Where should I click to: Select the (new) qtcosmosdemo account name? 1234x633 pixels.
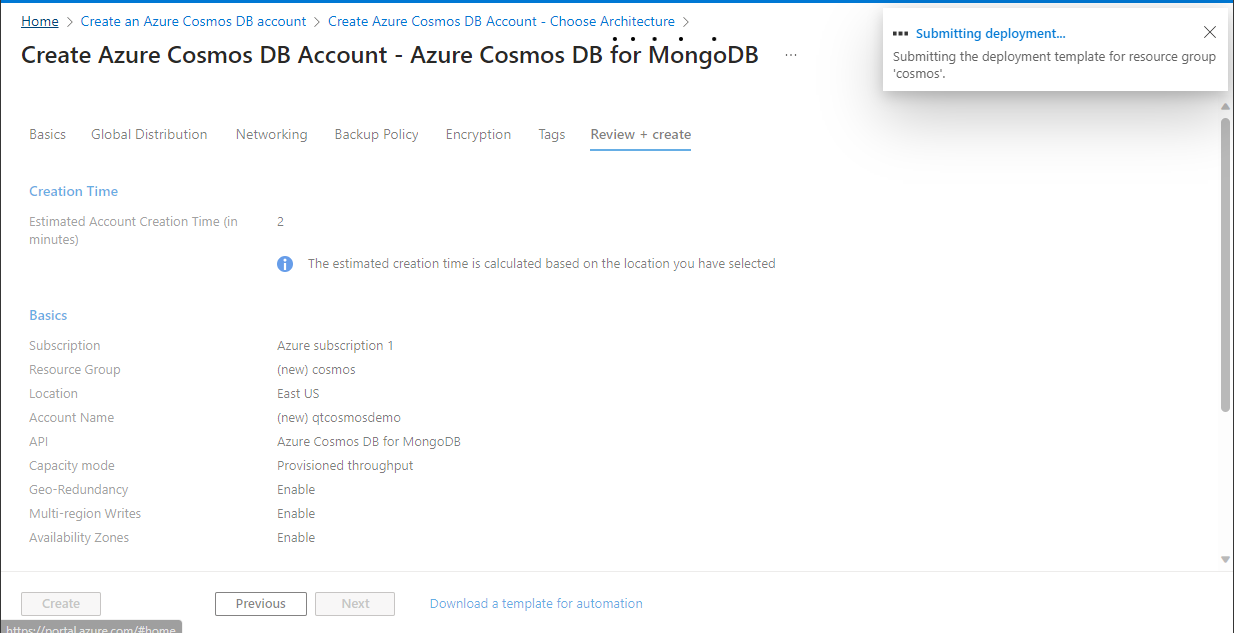[x=339, y=417]
